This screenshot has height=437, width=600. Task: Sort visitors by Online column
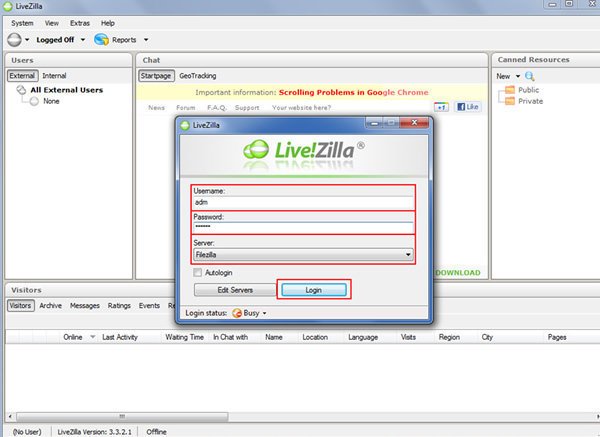pyautogui.click(x=73, y=337)
